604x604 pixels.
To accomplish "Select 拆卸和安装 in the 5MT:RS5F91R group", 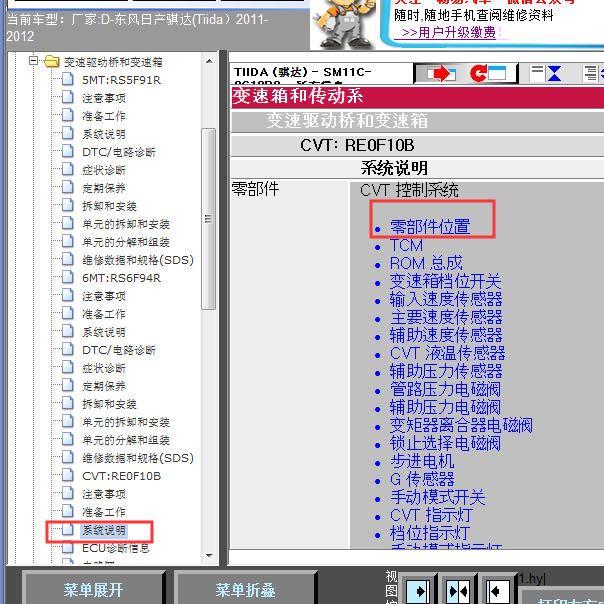I will tap(109, 206).
